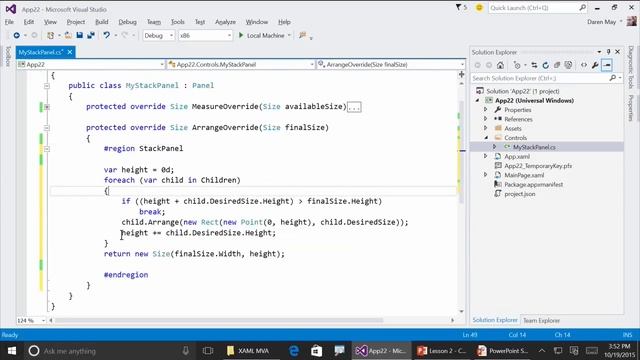
Task: Click the Quick Launch magnifier icon
Action: [582, 8]
